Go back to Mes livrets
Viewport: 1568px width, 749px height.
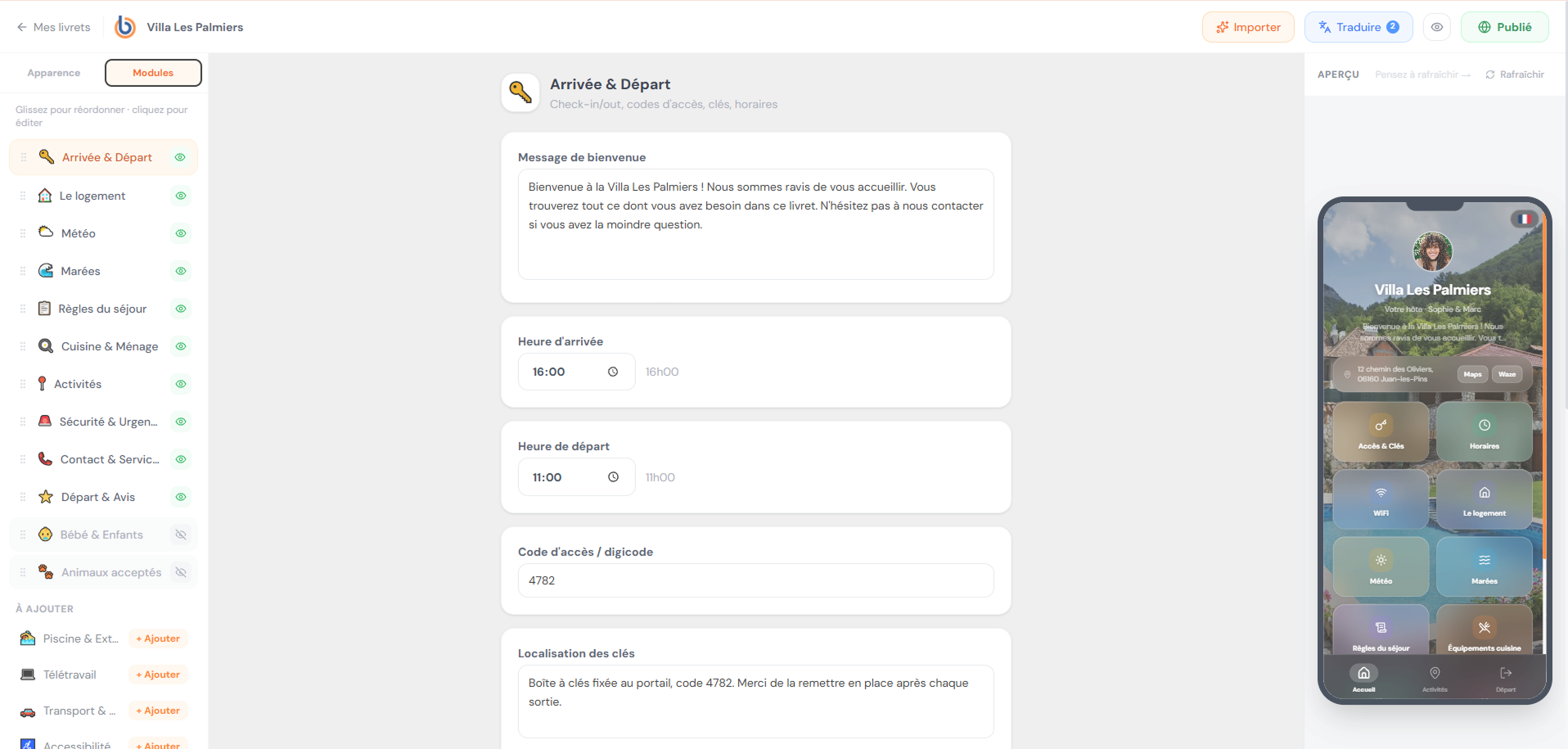tap(54, 27)
